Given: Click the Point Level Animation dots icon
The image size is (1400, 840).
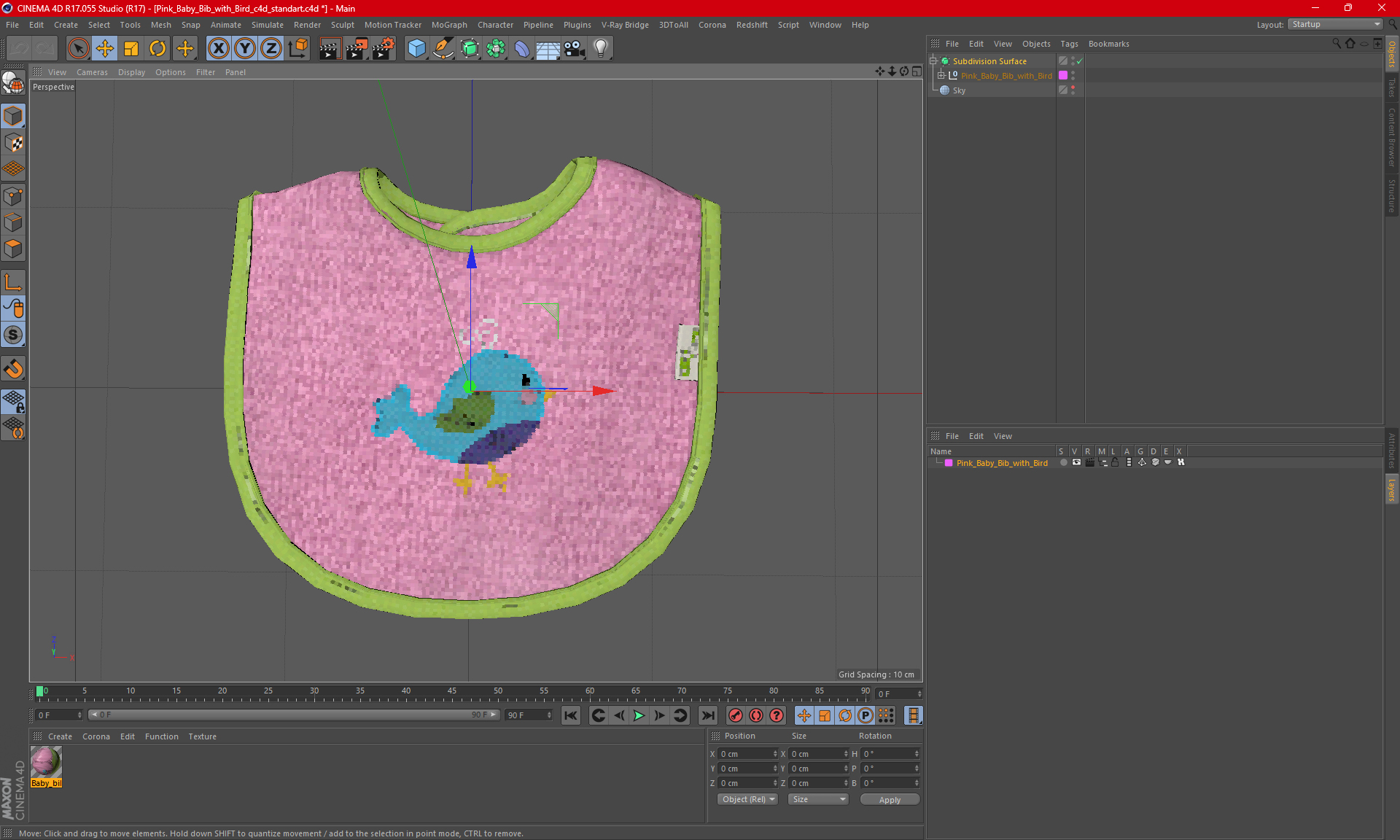Looking at the screenshot, I should (x=886, y=715).
